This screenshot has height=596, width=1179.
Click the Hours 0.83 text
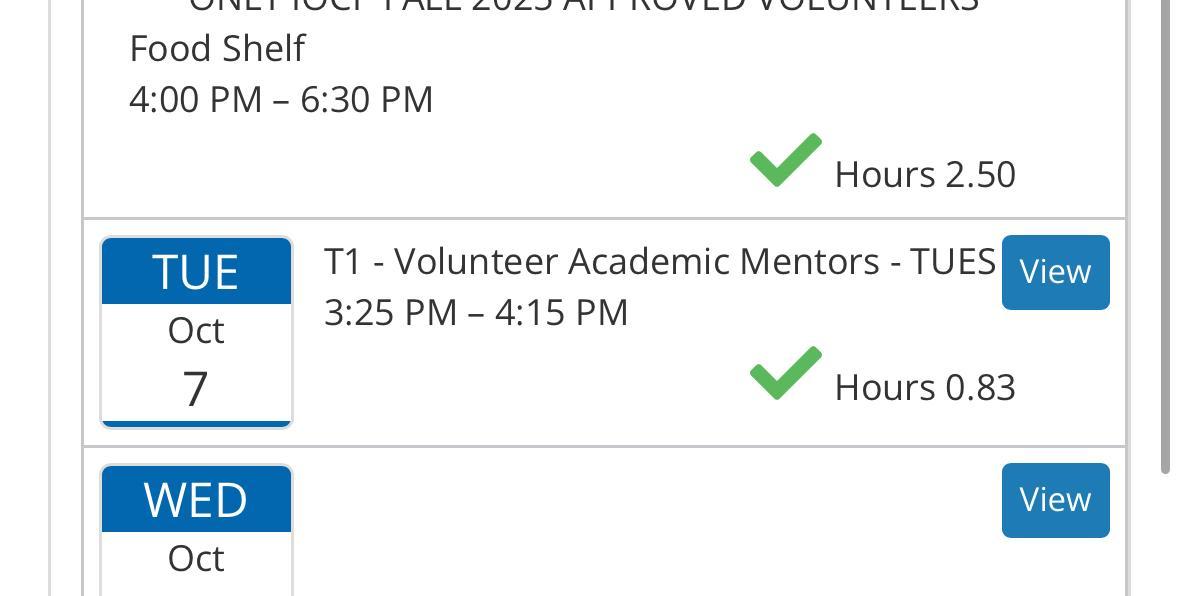(925, 387)
